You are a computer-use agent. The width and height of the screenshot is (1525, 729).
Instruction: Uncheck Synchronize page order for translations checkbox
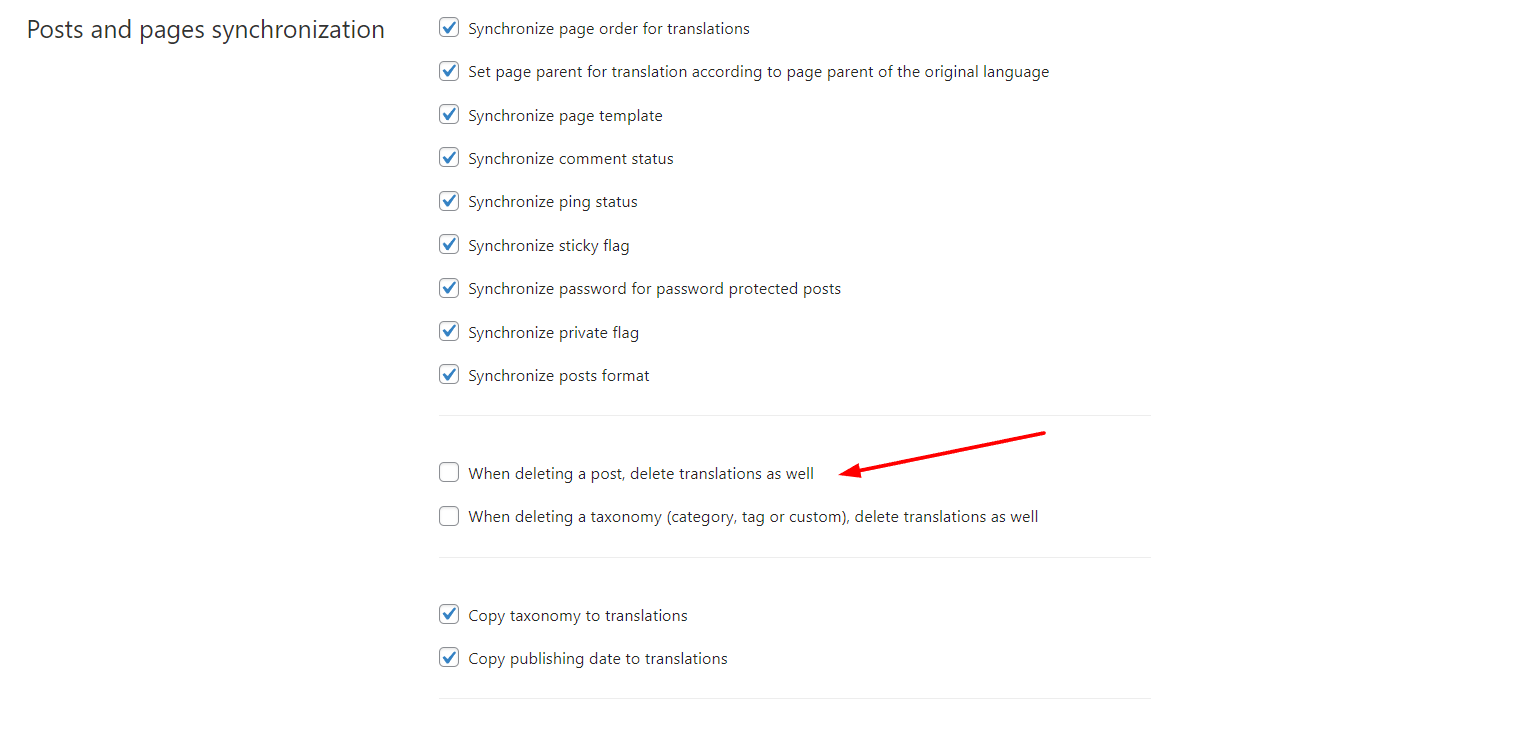tap(449, 28)
